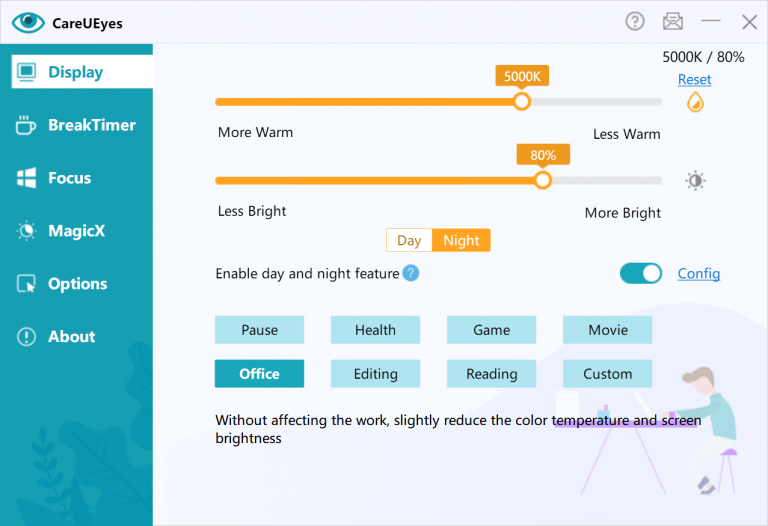
Task: Open the mail feedback icon in title bar
Action: [x=673, y=21]
